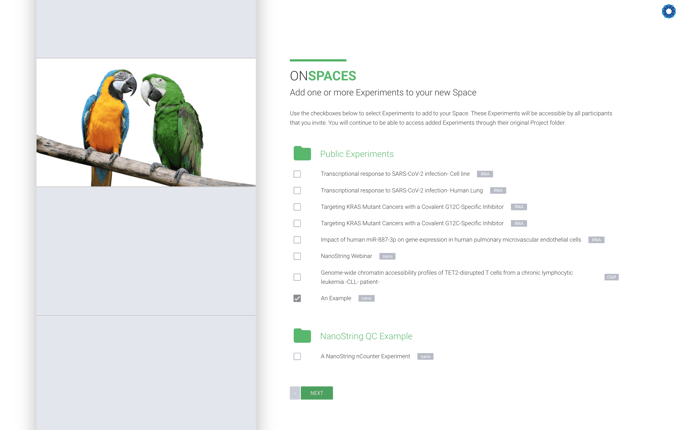Click the NanoString QC Example folder icon

click(302, 336)
